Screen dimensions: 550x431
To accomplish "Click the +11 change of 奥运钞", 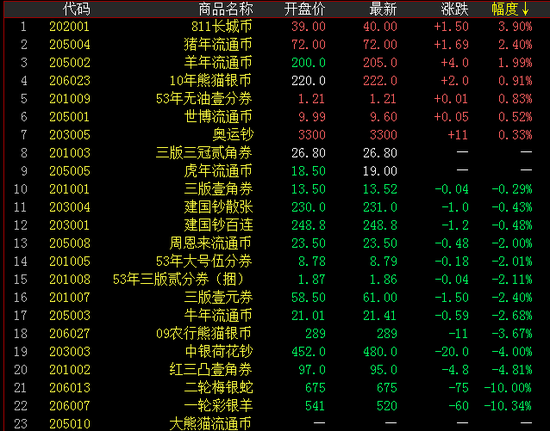I will click(457, 135).
